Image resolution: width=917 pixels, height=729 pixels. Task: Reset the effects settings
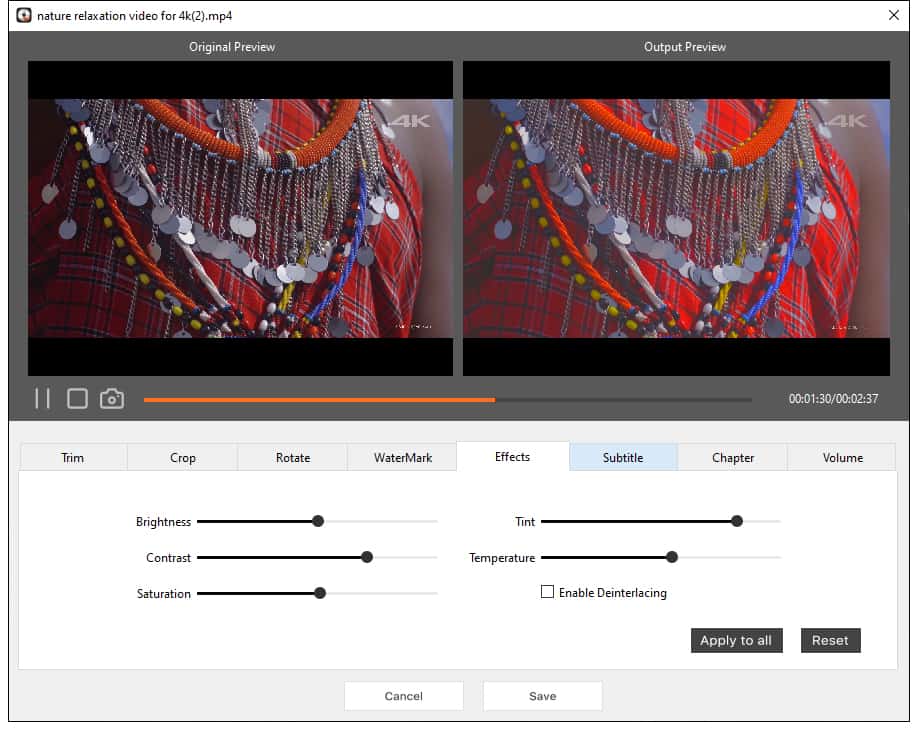830,640
